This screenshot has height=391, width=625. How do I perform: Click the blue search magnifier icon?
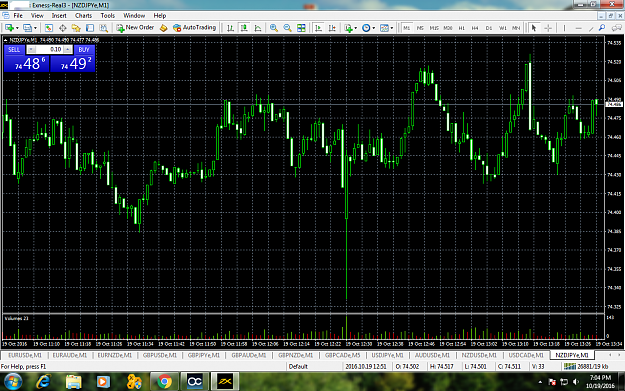(x=602, y=28)
